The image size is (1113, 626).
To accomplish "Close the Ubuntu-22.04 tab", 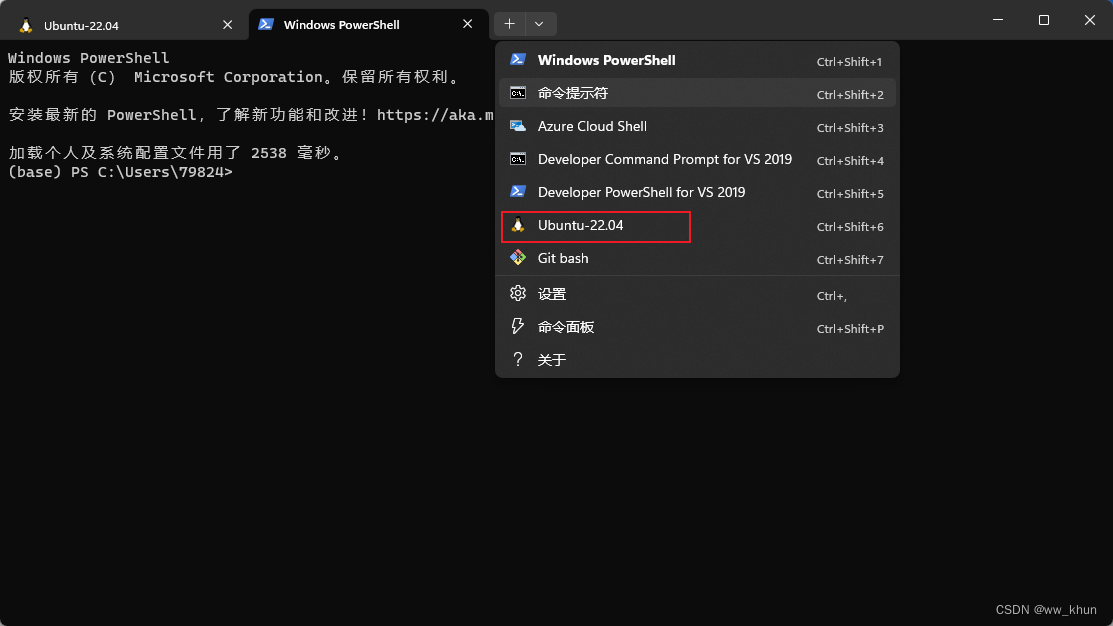I will tap(227, 25).
